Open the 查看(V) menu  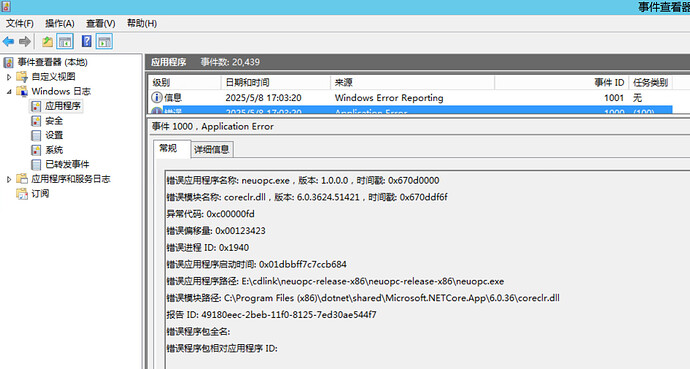pos(100,23)
